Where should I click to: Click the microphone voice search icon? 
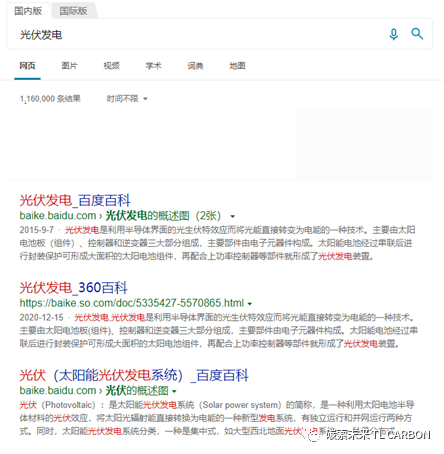(x=394, y=34)
